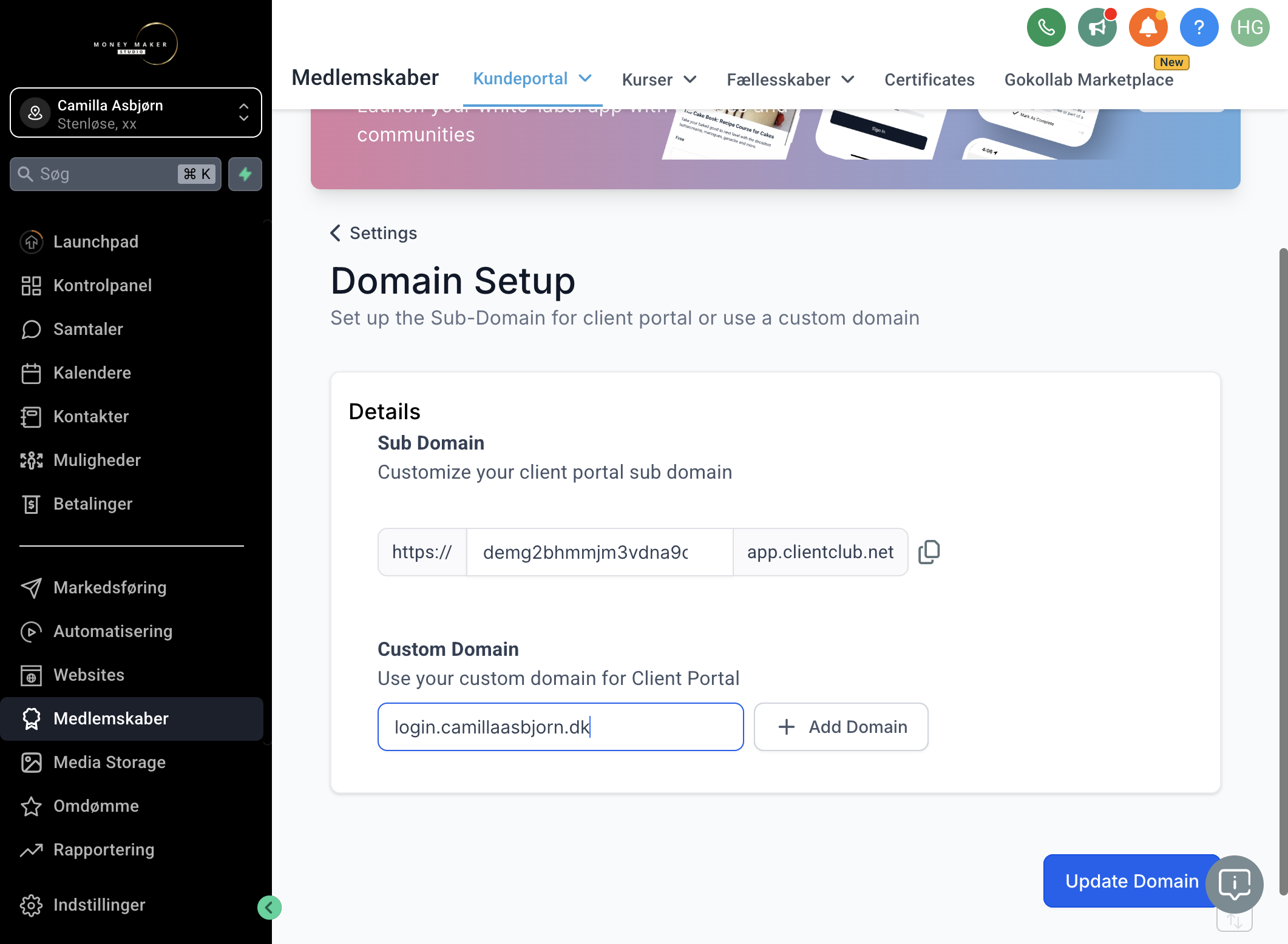Open the HG user avatar menu
1288x944 pixels.
tap(1250, 27)
